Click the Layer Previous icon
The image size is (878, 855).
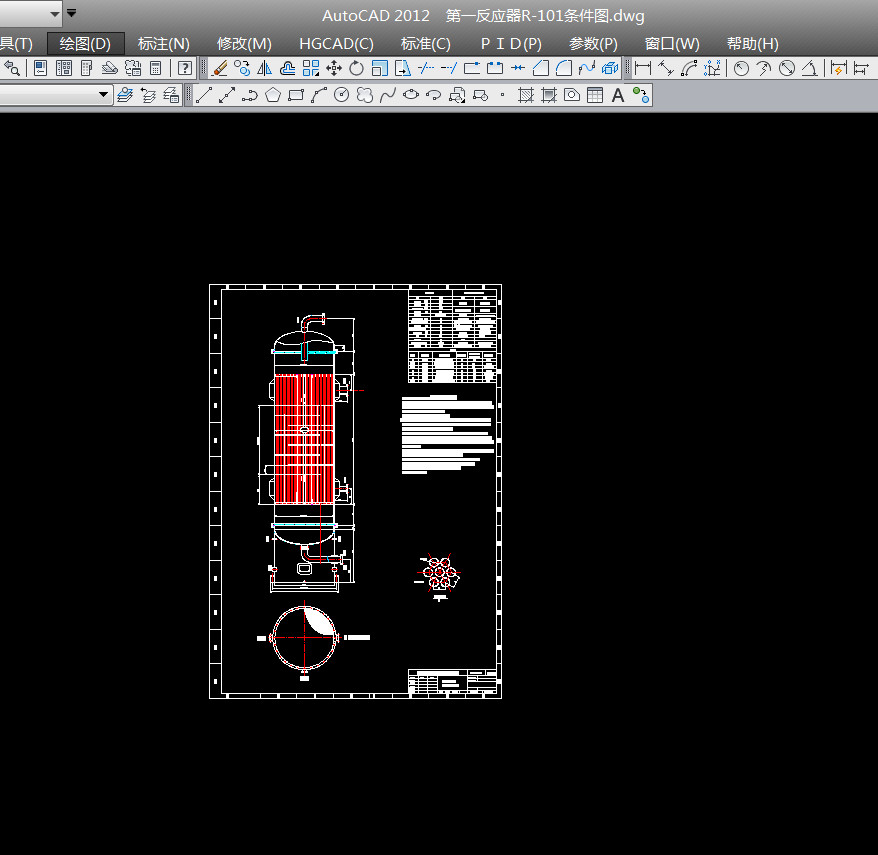pyautogui.click(x=148, y=95)
